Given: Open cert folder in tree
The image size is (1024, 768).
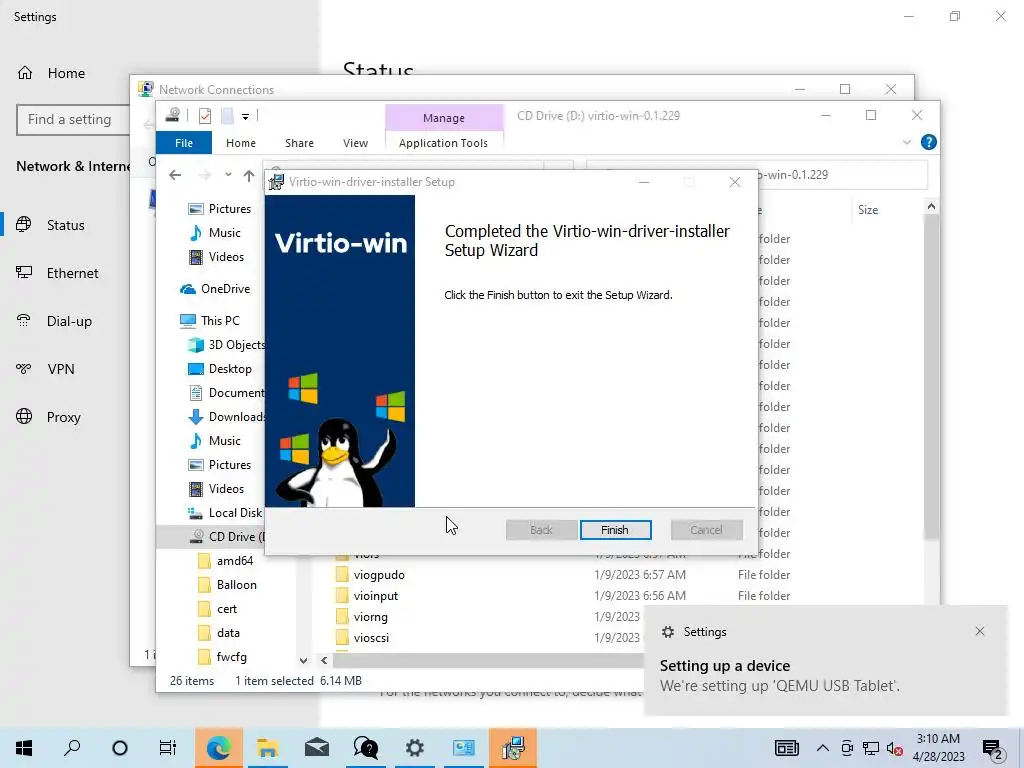Looking at the screenshot, I should (x=217, y=609).
